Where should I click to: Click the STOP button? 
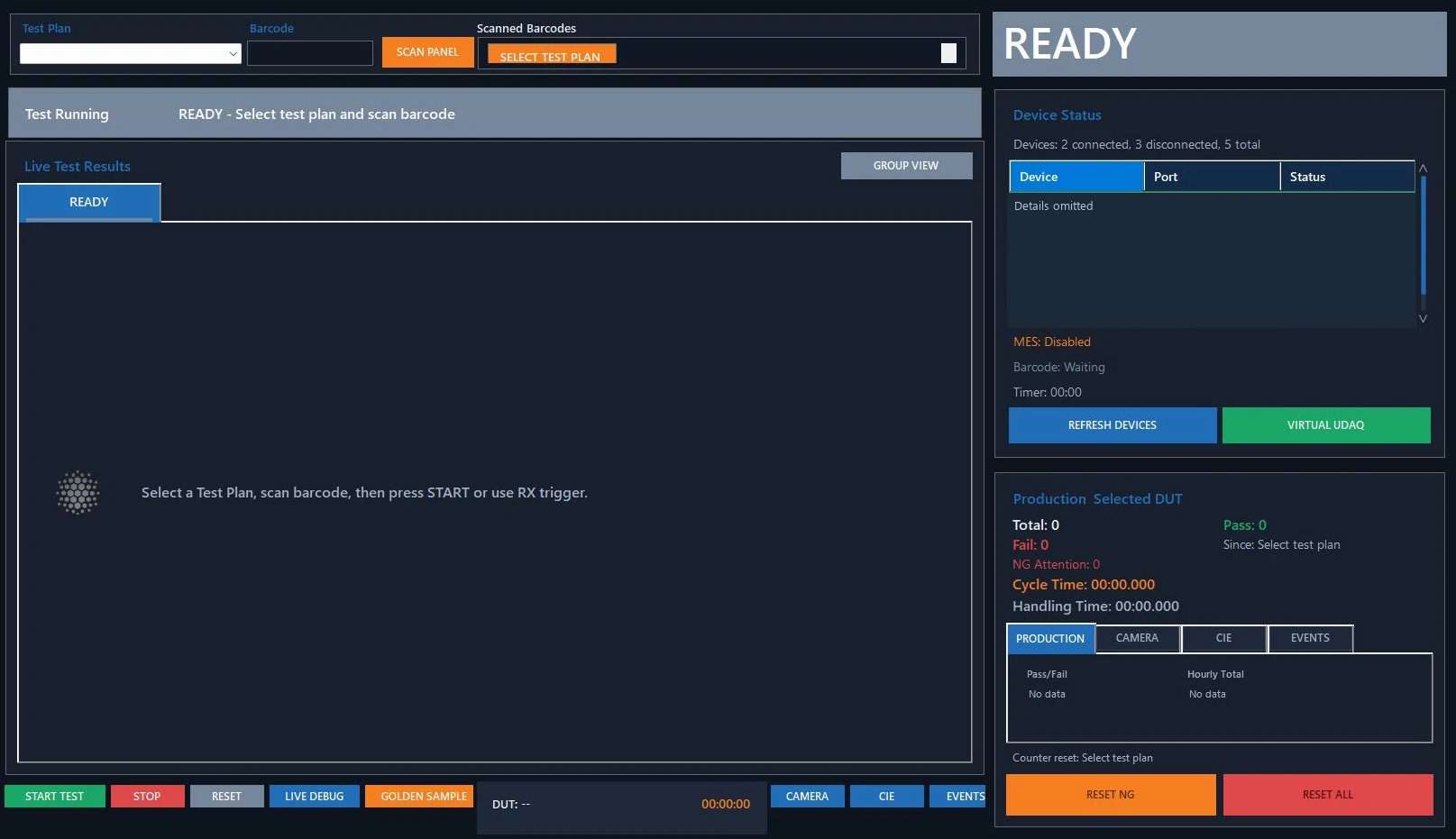(x=147, y=797)
